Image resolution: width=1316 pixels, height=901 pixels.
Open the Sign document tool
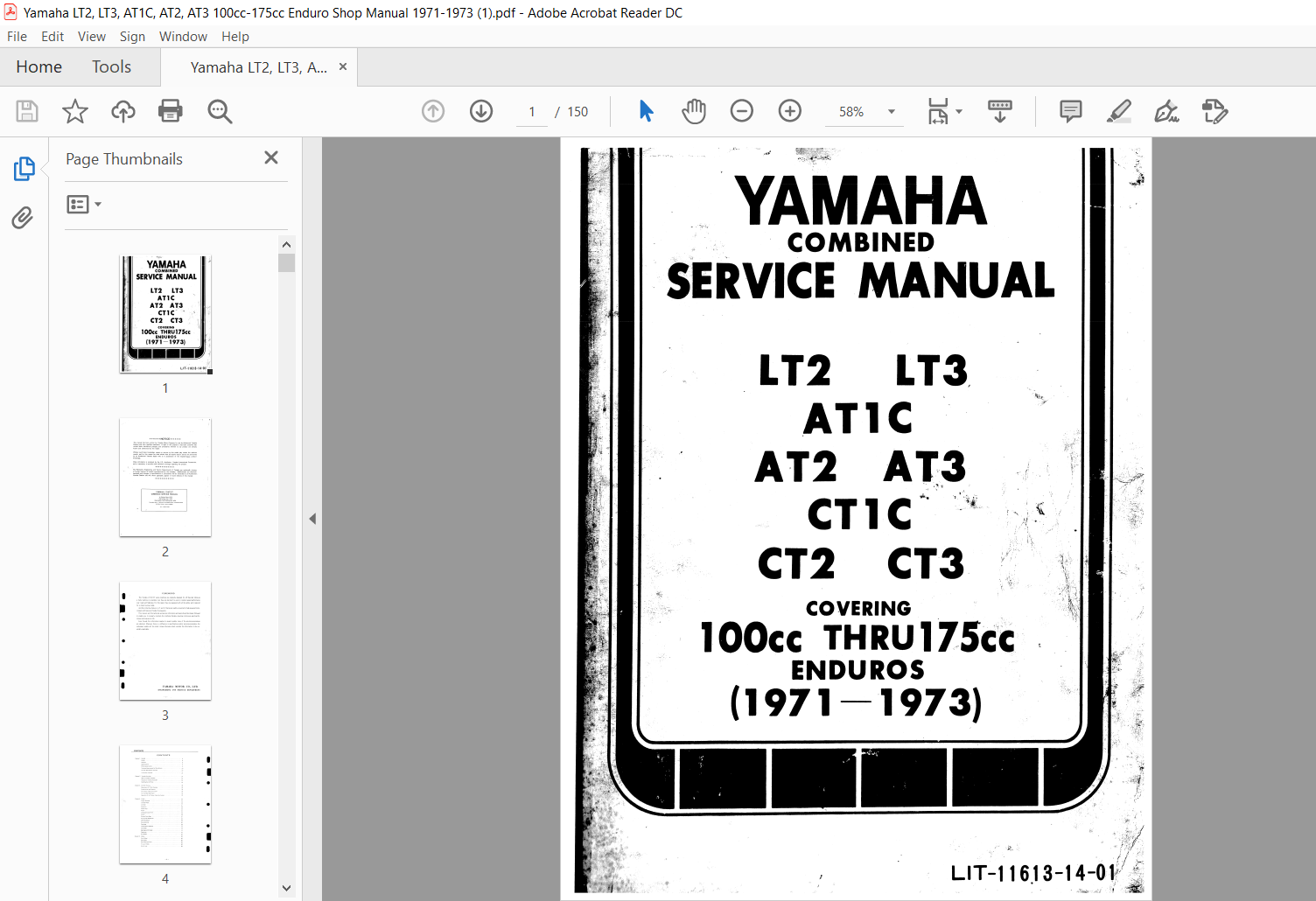pyautogui.click(x=1166, y=111)
